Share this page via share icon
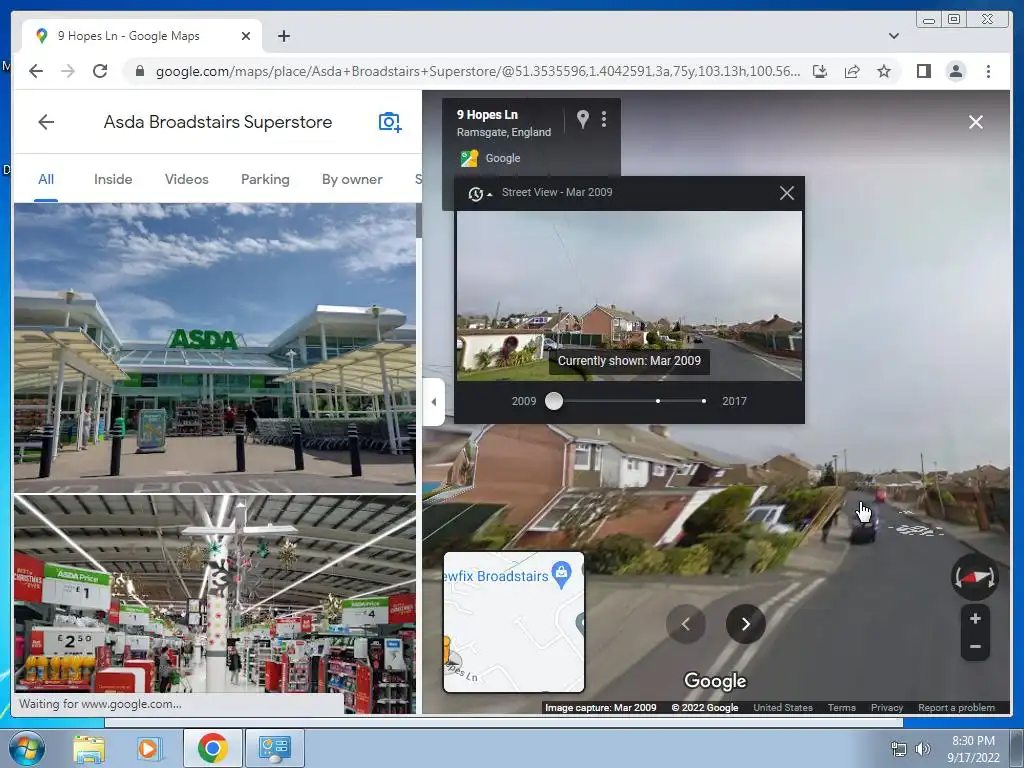Screen dimensions: 1024x768 (852, 71)
